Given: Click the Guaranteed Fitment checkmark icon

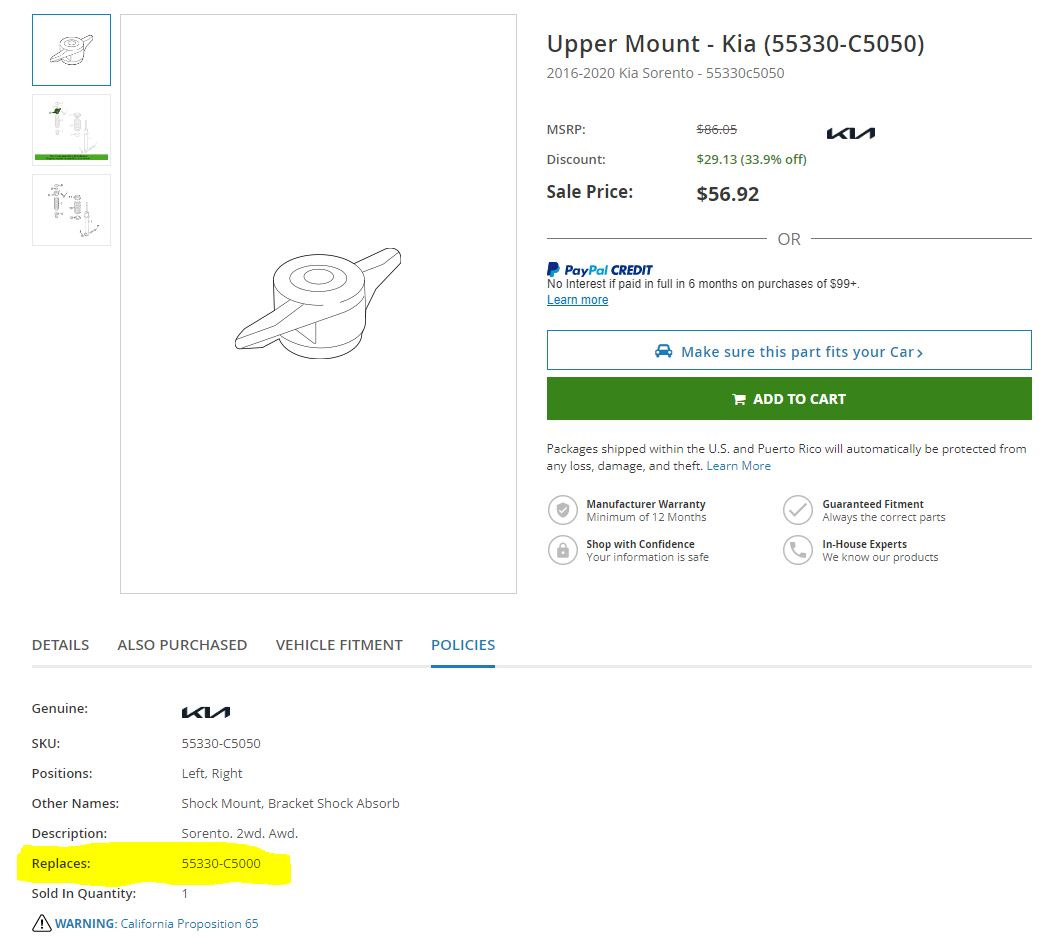Looking at the screenshot, I should pos(797,510).
